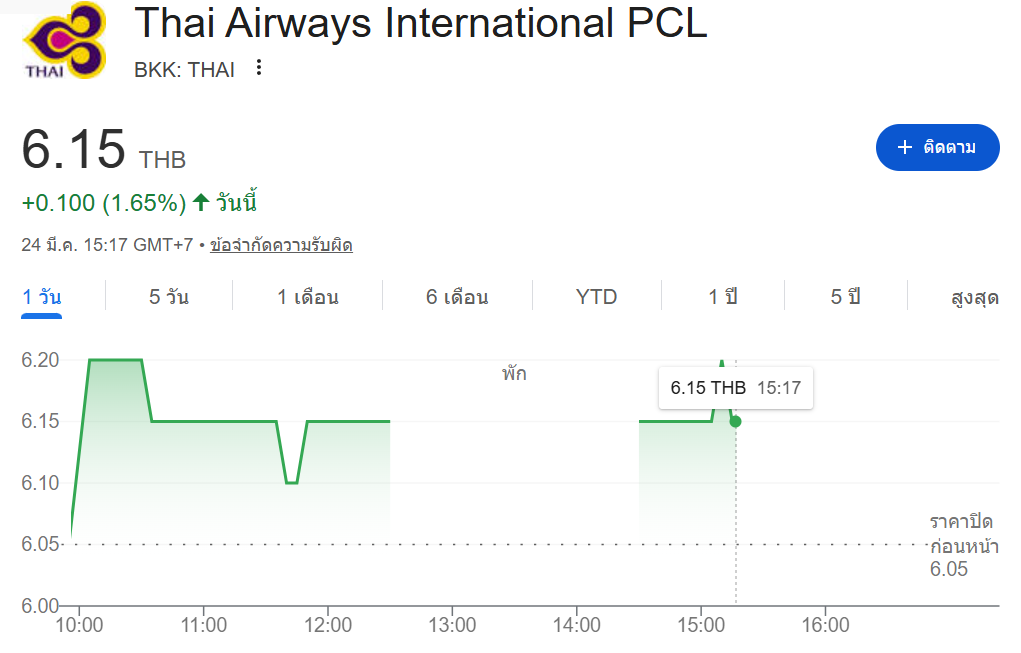1021x653 pixels.
Task: Click the 6.15 THB price tooltip
Action: point(735,388)
